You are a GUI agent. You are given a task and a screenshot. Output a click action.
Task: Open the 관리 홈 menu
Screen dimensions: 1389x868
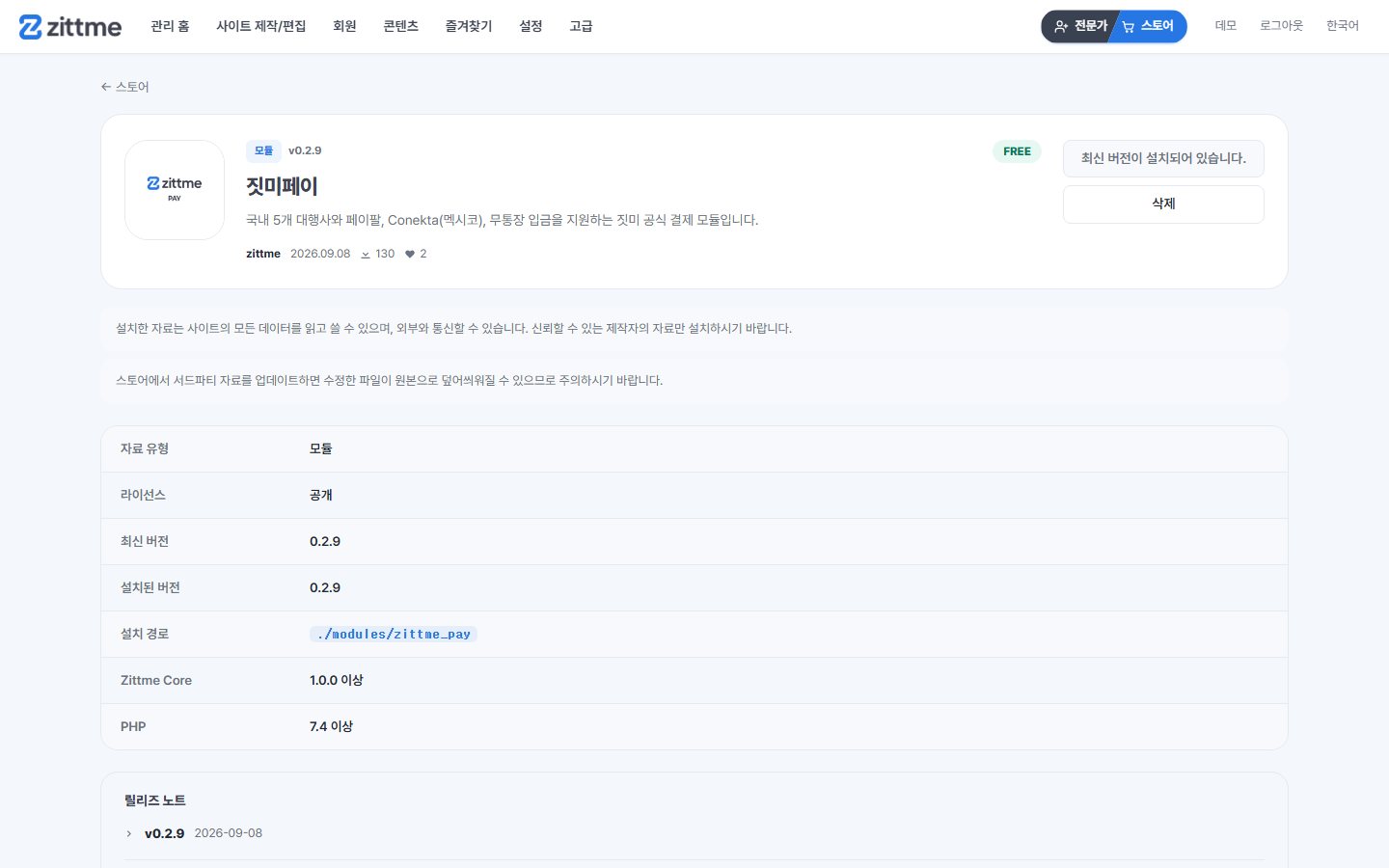point(170,26)
